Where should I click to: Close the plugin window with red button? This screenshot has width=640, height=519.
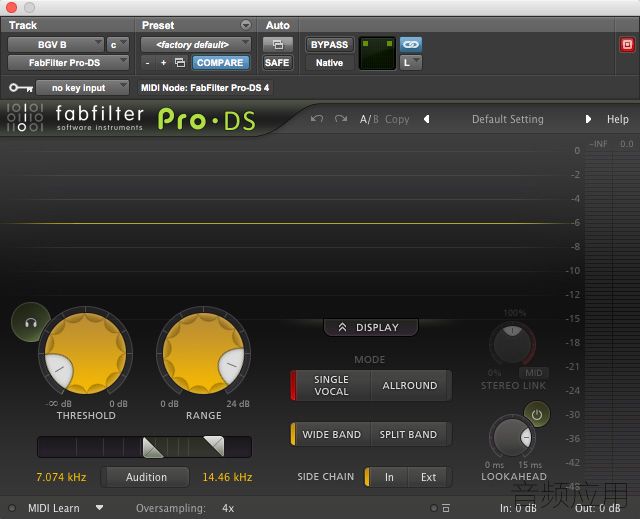pyautogui.click(x=12, y=7)
